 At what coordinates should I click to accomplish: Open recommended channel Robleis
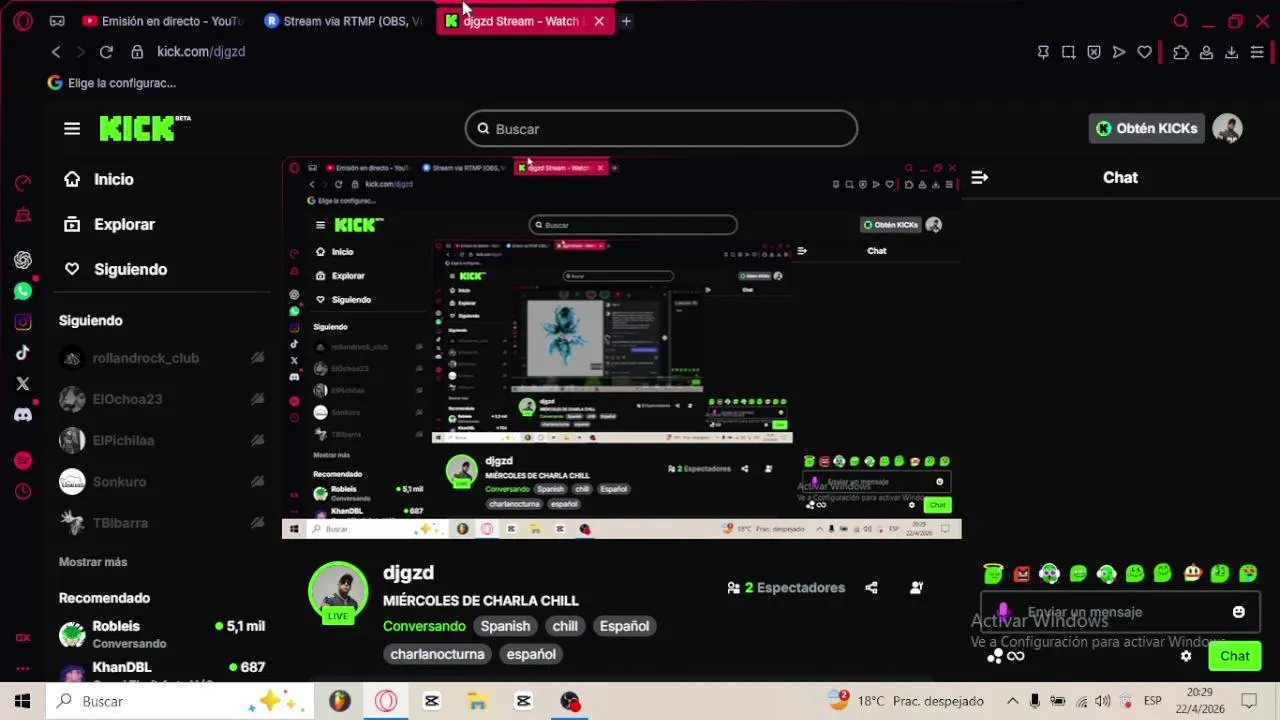[x=160, y=634]
